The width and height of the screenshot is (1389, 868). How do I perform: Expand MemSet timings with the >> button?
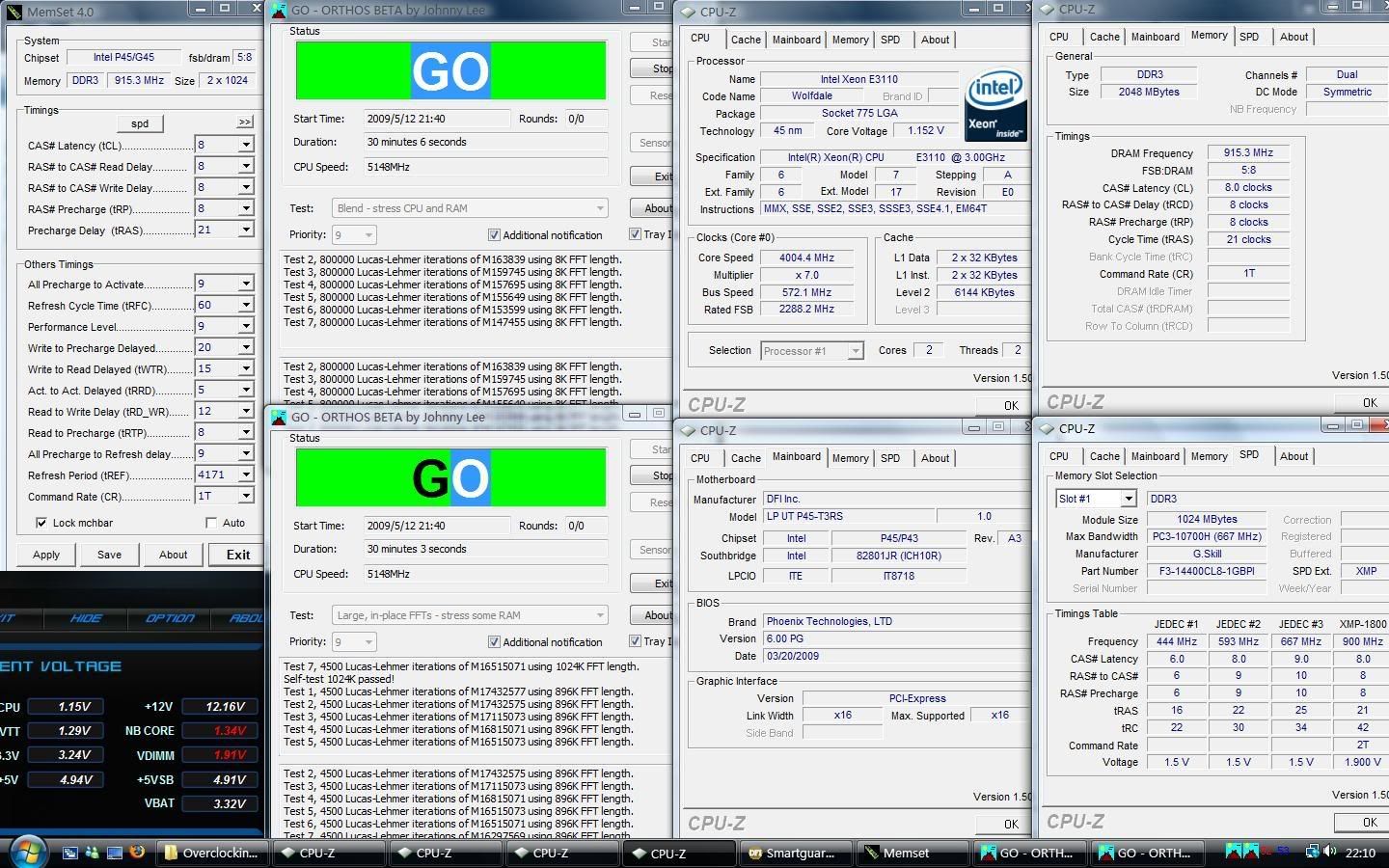(x=245, y=122)
